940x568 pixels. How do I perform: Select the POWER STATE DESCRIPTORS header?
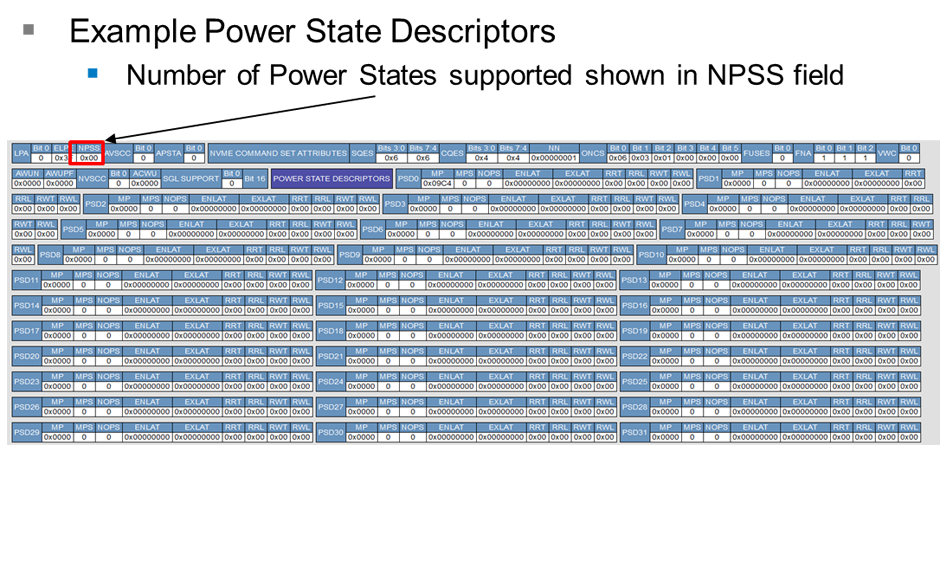click(x=331, y=179)
